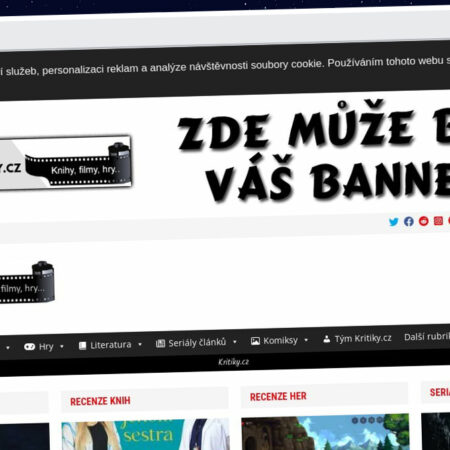
Task: Click the Literatura book icon
Action: (x=82, y=346)
